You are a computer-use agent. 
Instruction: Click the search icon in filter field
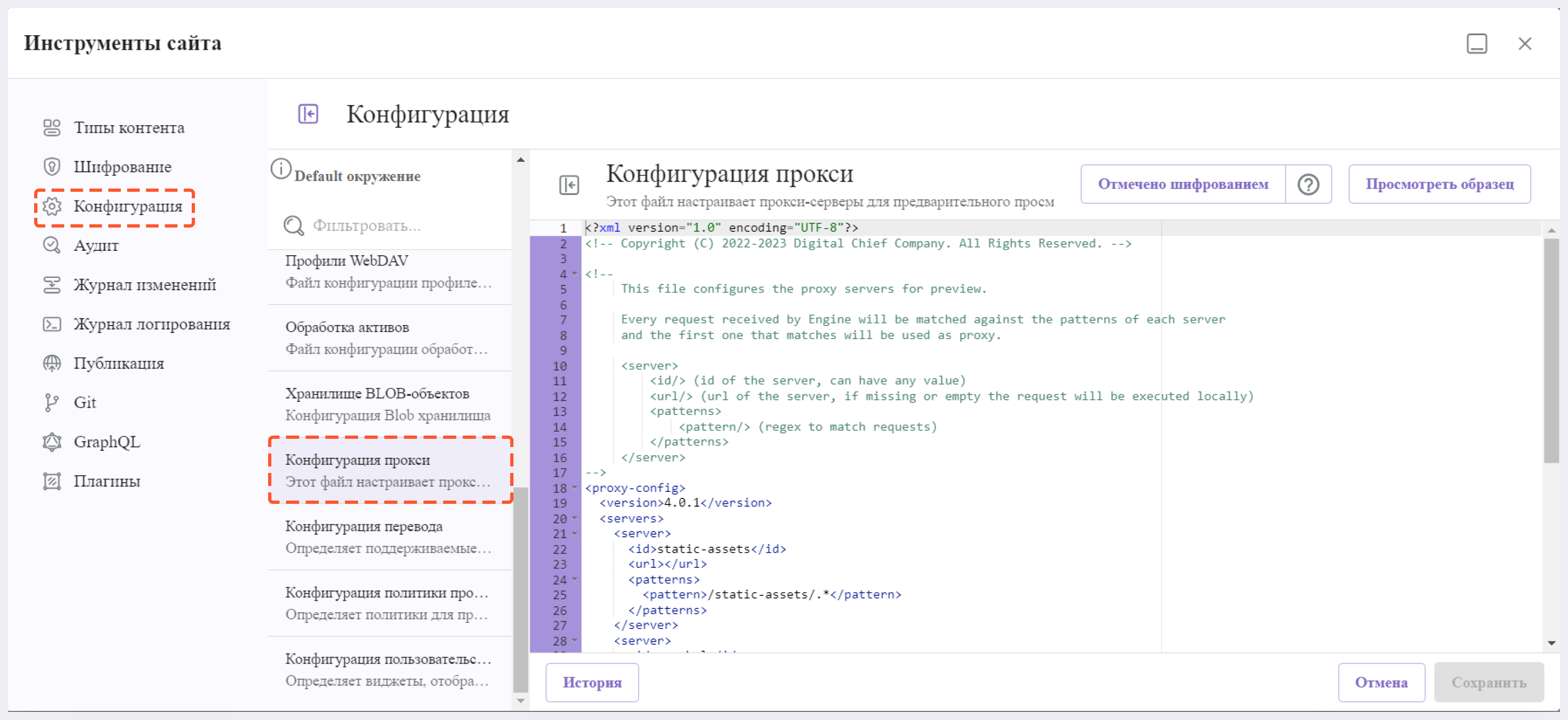294,226
